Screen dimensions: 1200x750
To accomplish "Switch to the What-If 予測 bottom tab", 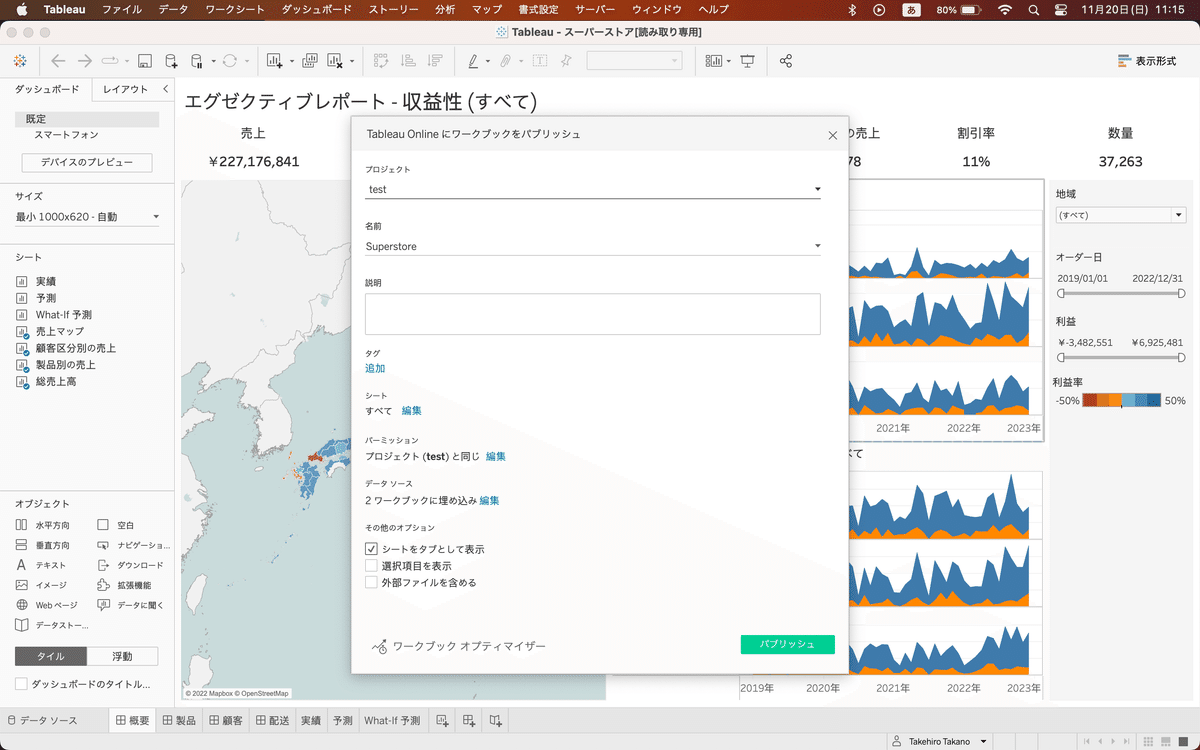I will (x=392, y=720).
